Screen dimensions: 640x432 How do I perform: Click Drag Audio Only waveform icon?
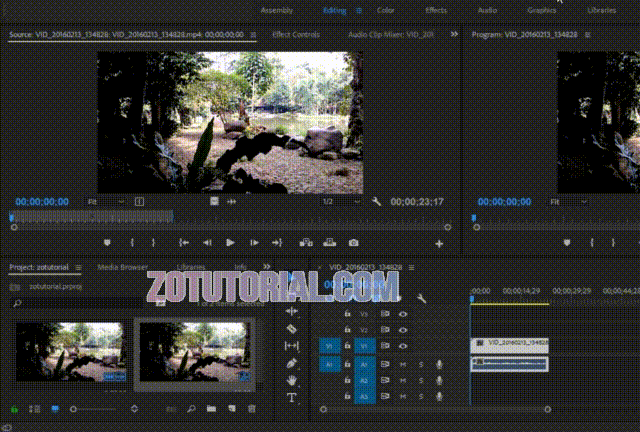tap(231, 201)
